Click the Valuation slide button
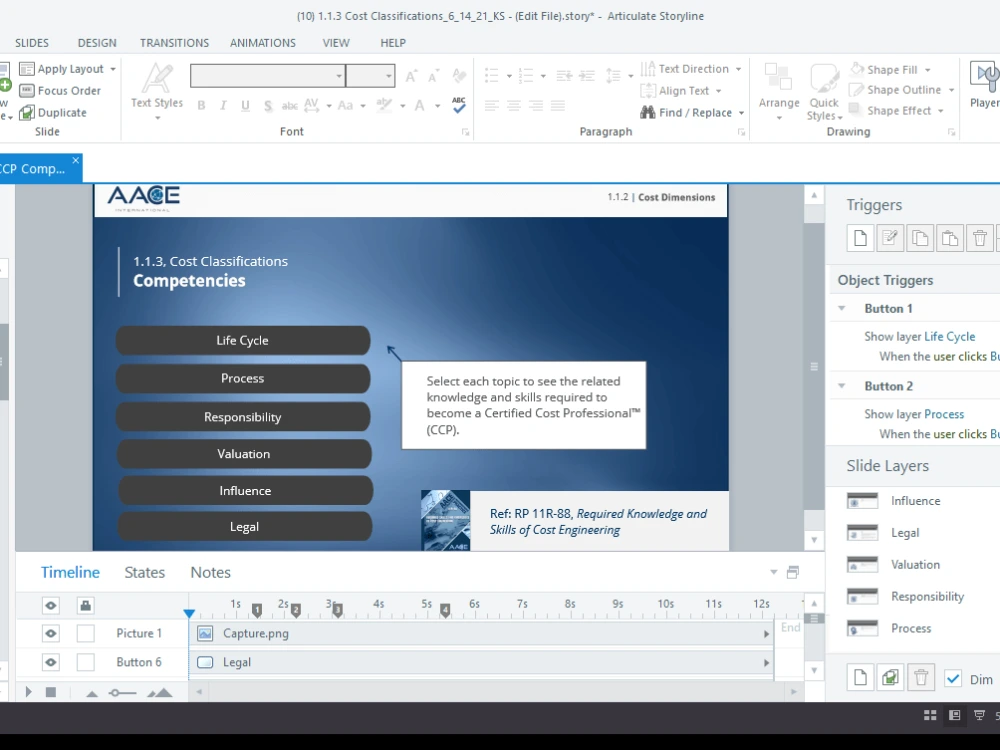Image resolution: width=1000 pixels, height=750 pixels. click(x=244, y=454)
